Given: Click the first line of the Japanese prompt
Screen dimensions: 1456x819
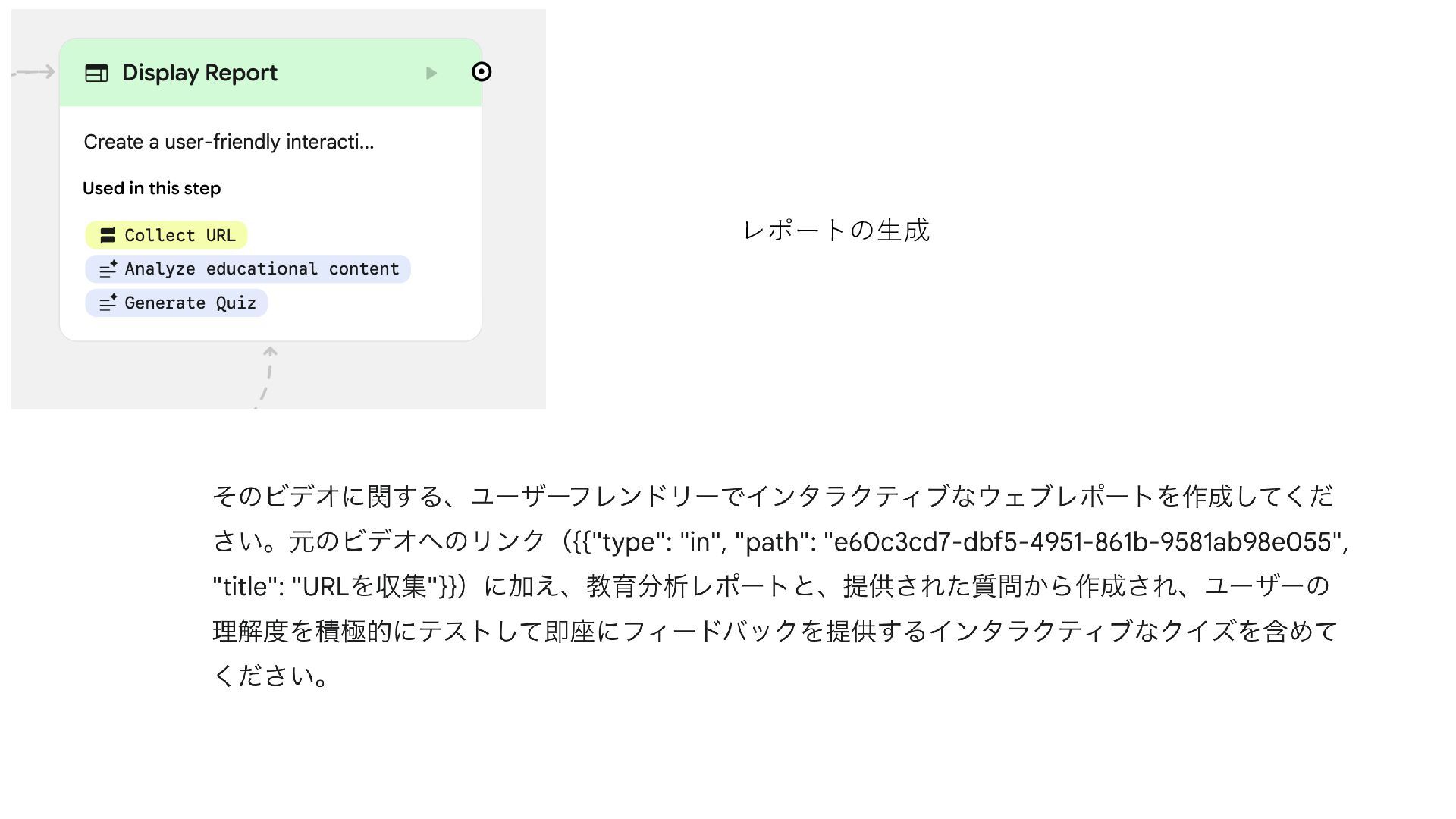Looking at the screenshot, I should coord(772,496).
